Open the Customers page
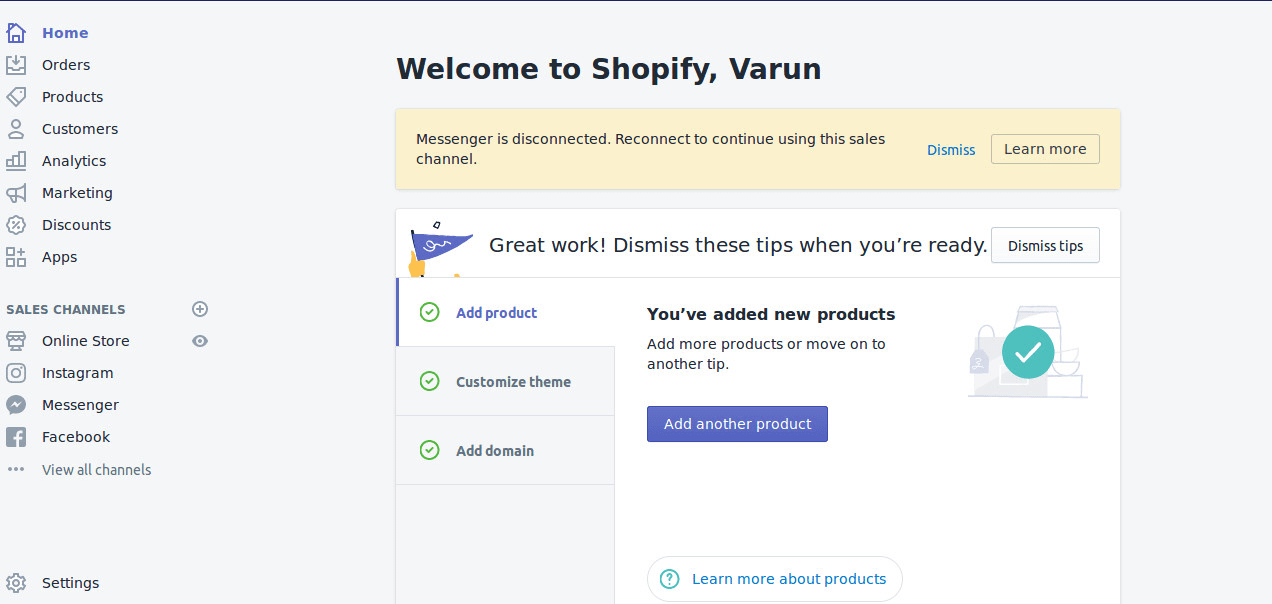1272x604 pixels. [x=80, y=129]
